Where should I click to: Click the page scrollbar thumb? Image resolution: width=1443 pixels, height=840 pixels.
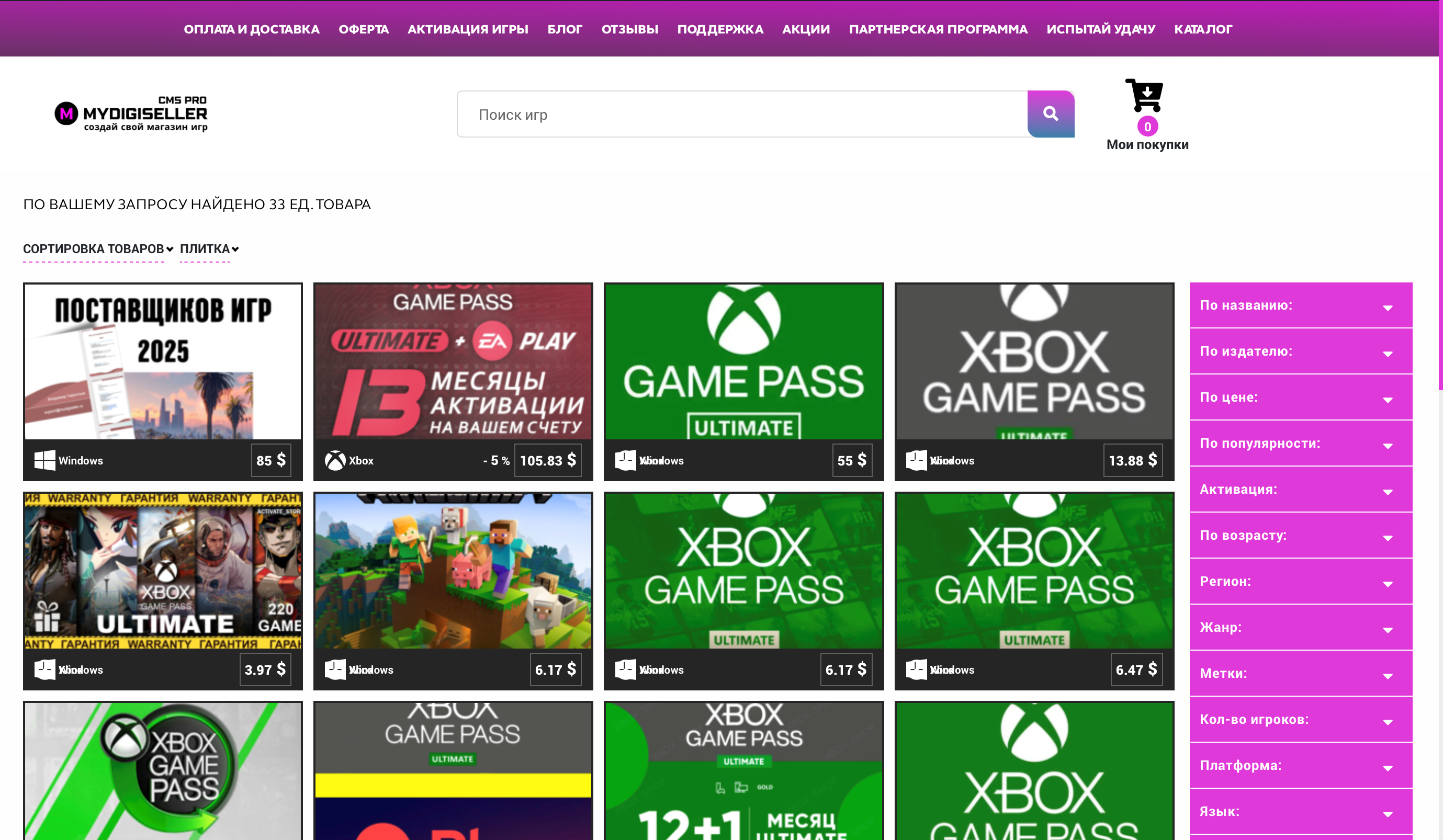point(1440,195)
